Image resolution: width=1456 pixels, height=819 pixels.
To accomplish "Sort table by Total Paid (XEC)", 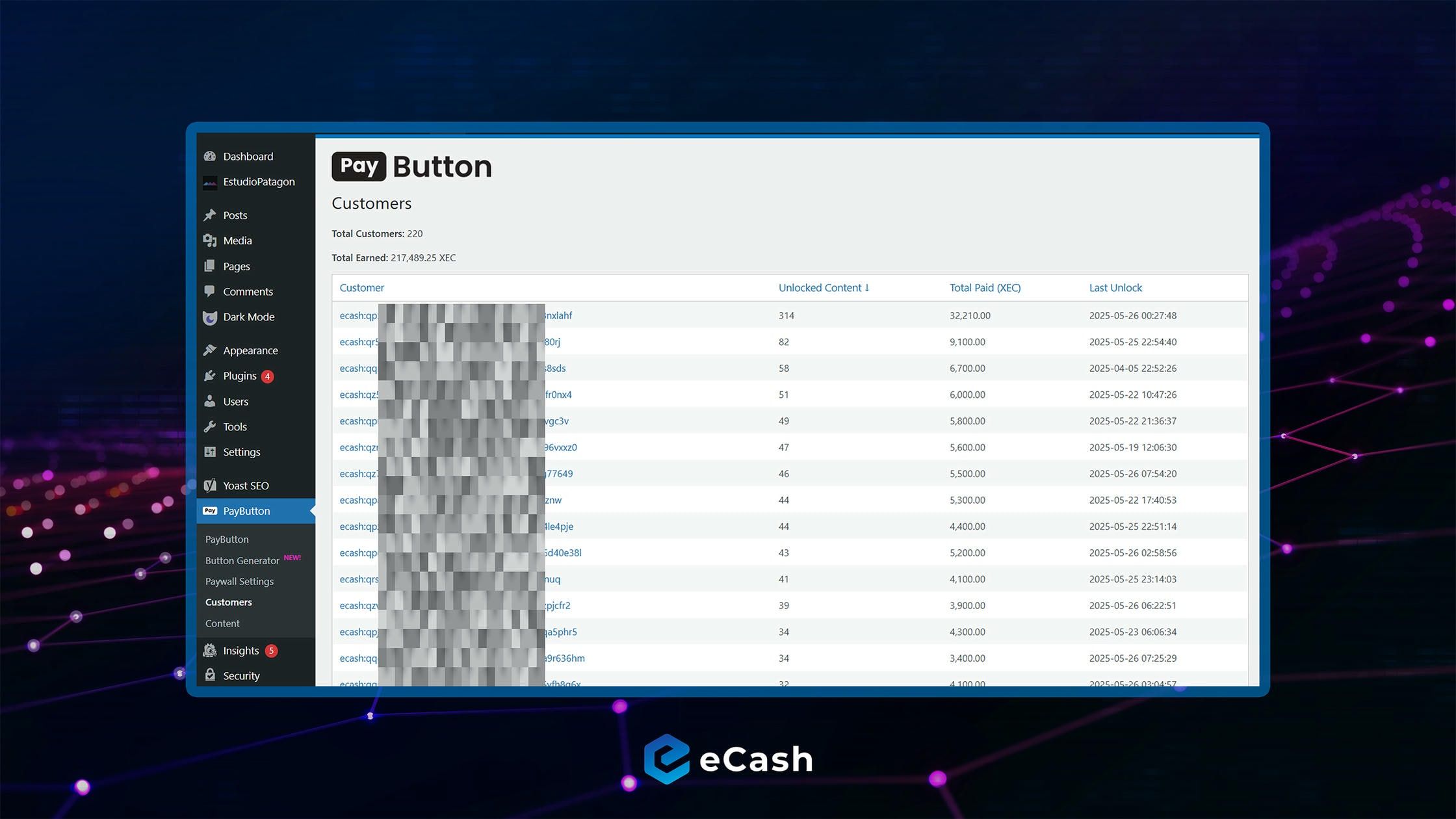I will (985, 288).
